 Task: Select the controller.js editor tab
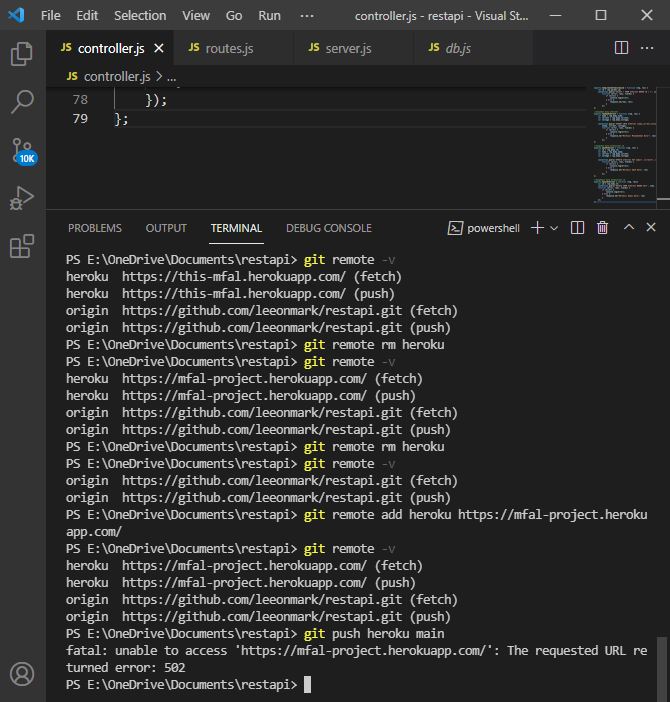pyautogui.click(x=110, y=48)
